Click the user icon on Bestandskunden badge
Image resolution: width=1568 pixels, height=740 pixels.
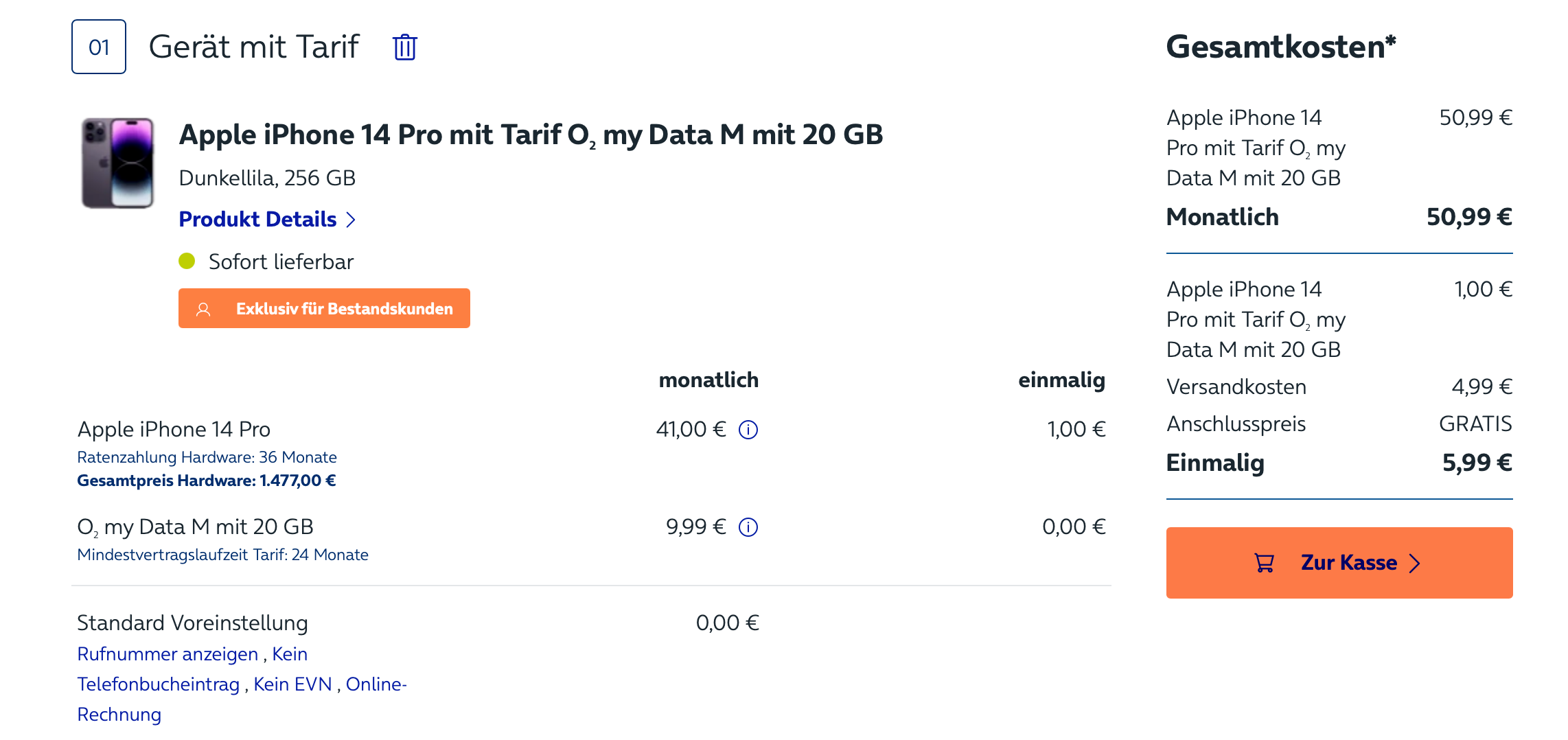203,309
